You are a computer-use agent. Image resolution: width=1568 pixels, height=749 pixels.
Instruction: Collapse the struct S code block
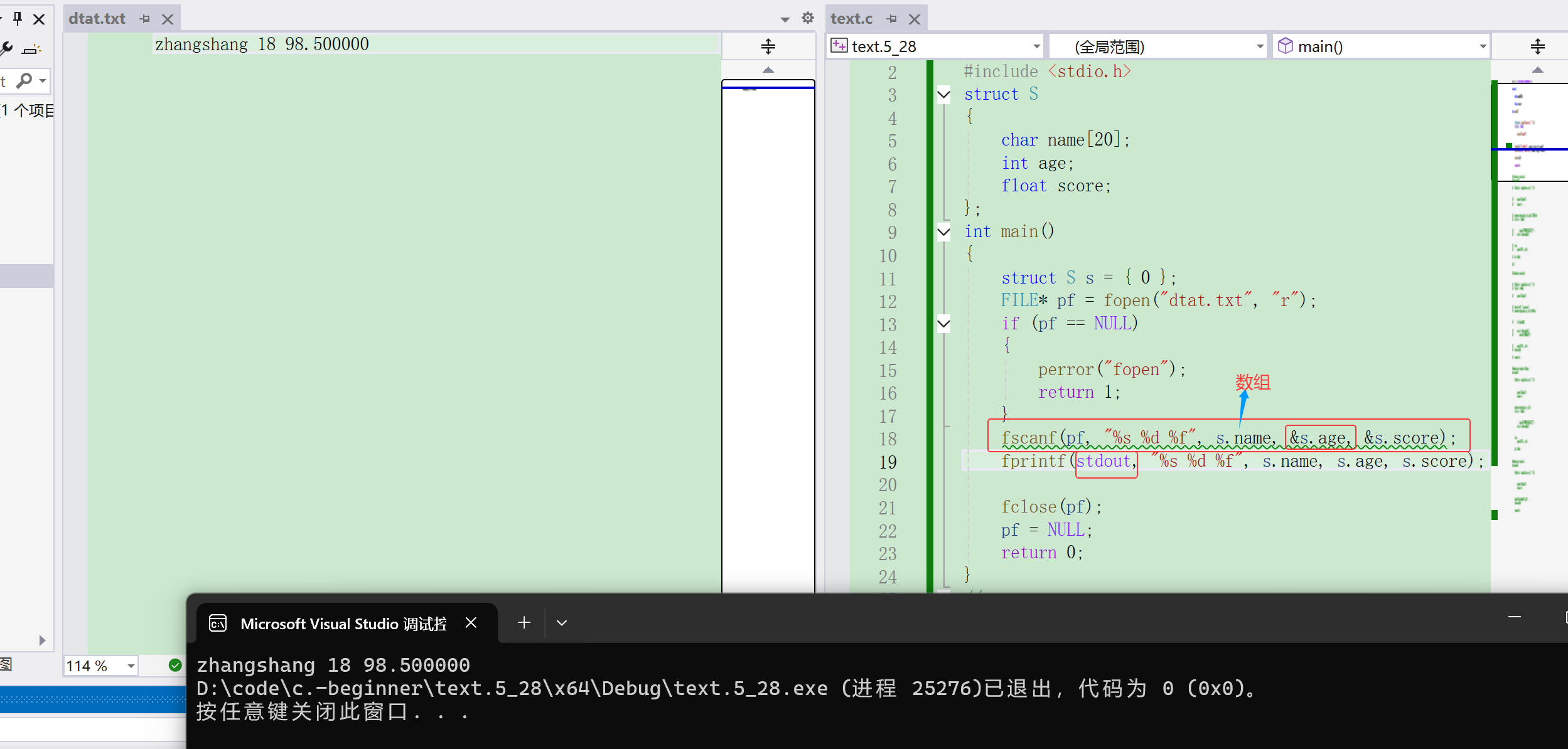(943, 95)
